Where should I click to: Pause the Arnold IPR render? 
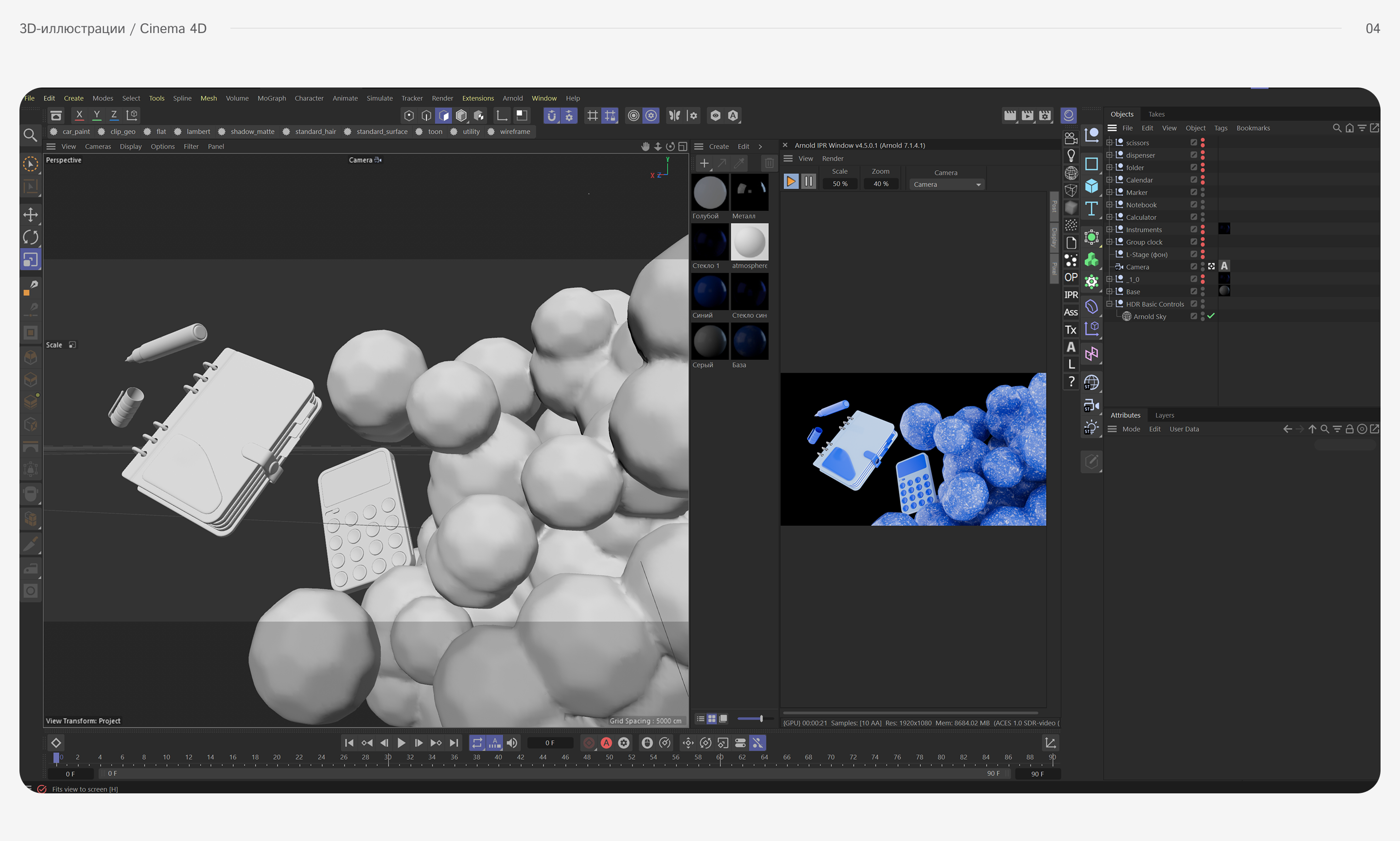(x=808, y=181)
